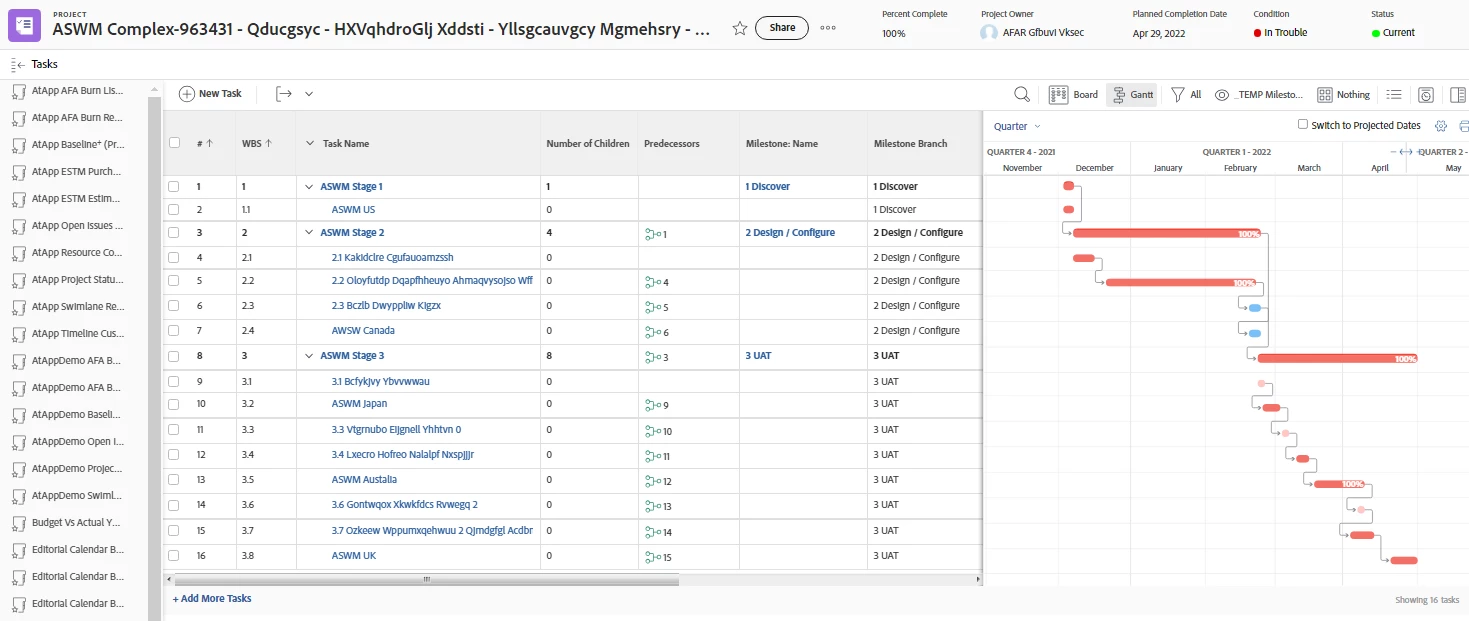The image size is (1469, 621).
Task: Click the Share button
Action: pos(782,28)
